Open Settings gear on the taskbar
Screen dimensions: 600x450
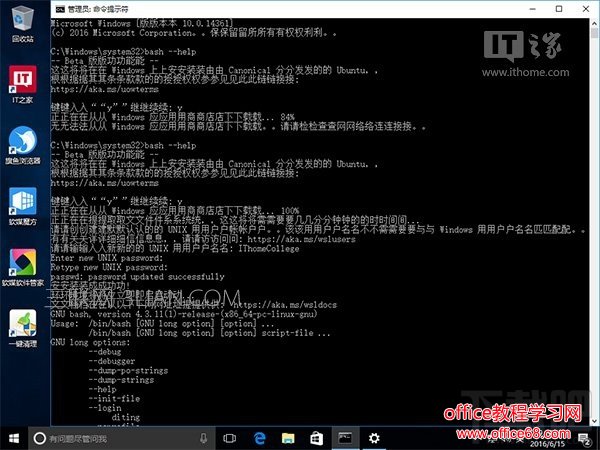374,438
